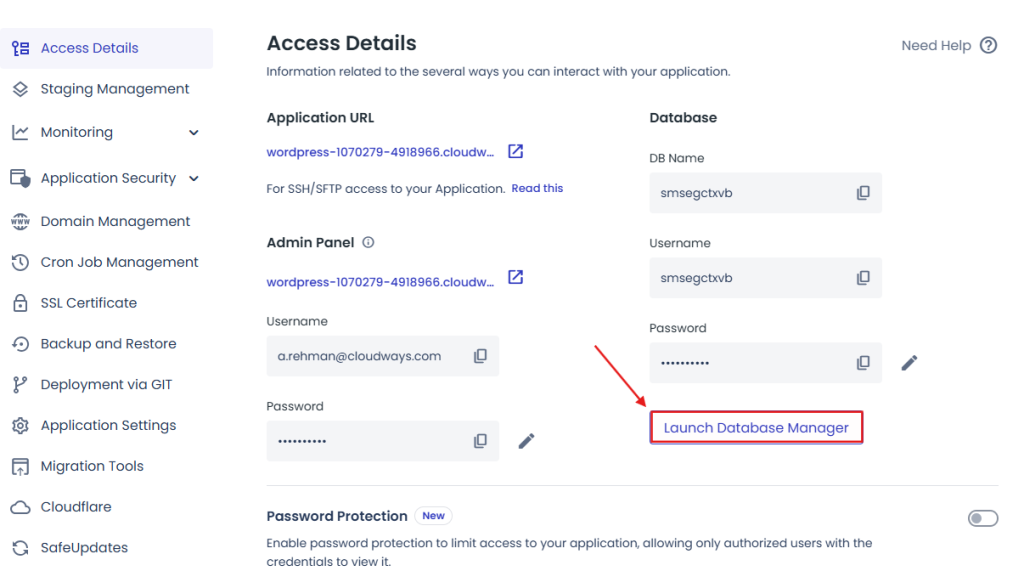Image resolution: width=1024 pixels, height=588 pixels.
Task: Select the SSL Certificate sidebar icon
Action: click(21, 302)
